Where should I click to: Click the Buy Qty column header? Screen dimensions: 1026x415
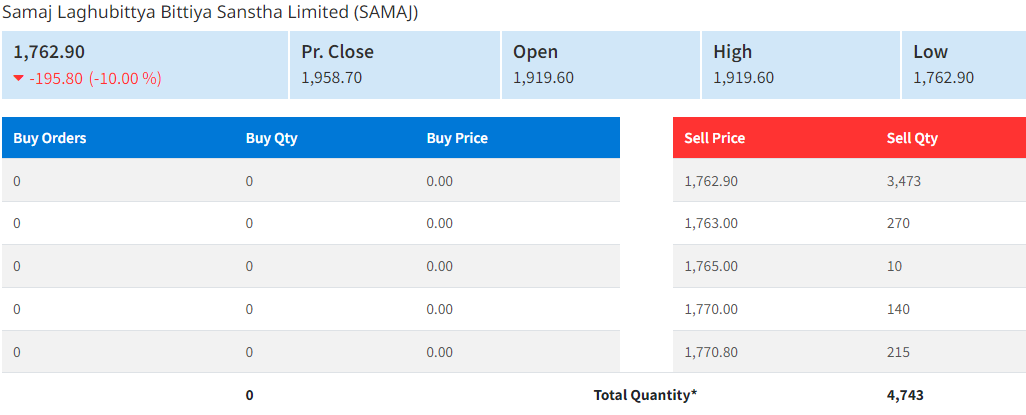tap(272, 138)
